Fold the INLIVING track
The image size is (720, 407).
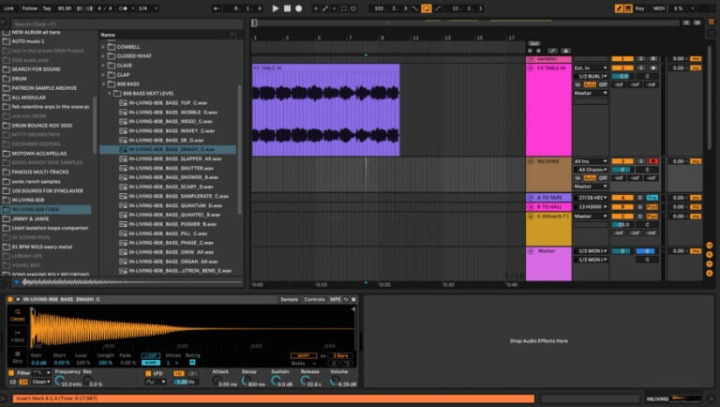point(531,162)
